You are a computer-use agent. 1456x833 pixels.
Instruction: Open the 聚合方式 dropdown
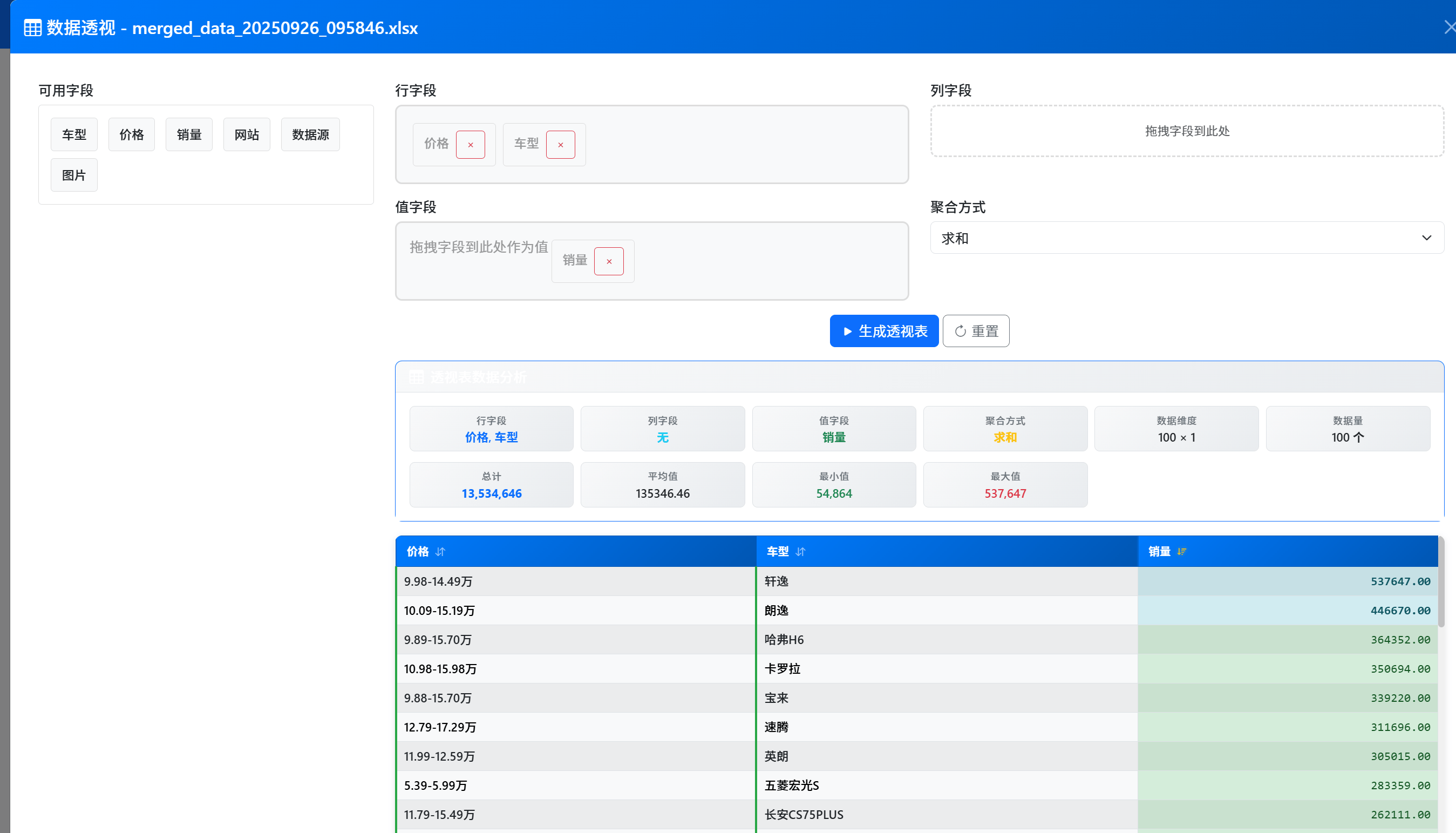click(1186, 238)
